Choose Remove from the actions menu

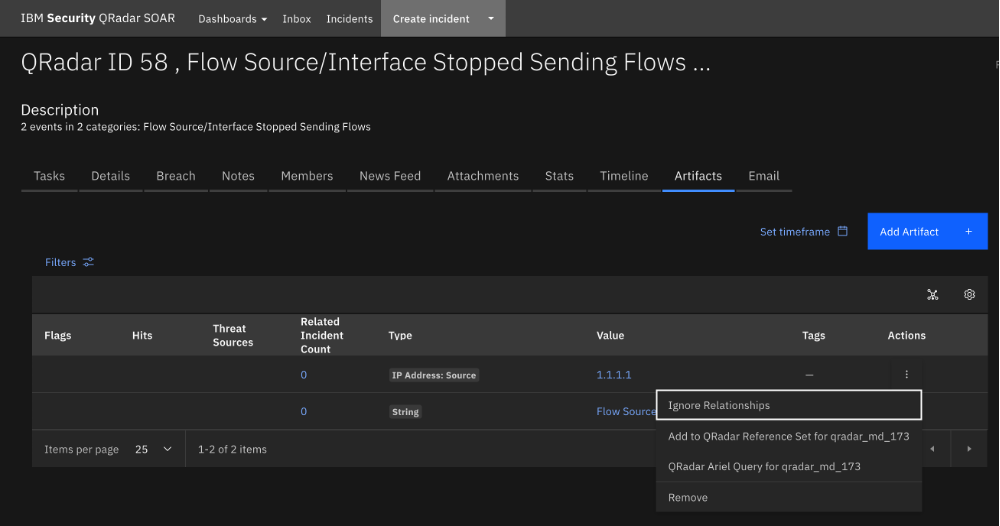point(789,497)
